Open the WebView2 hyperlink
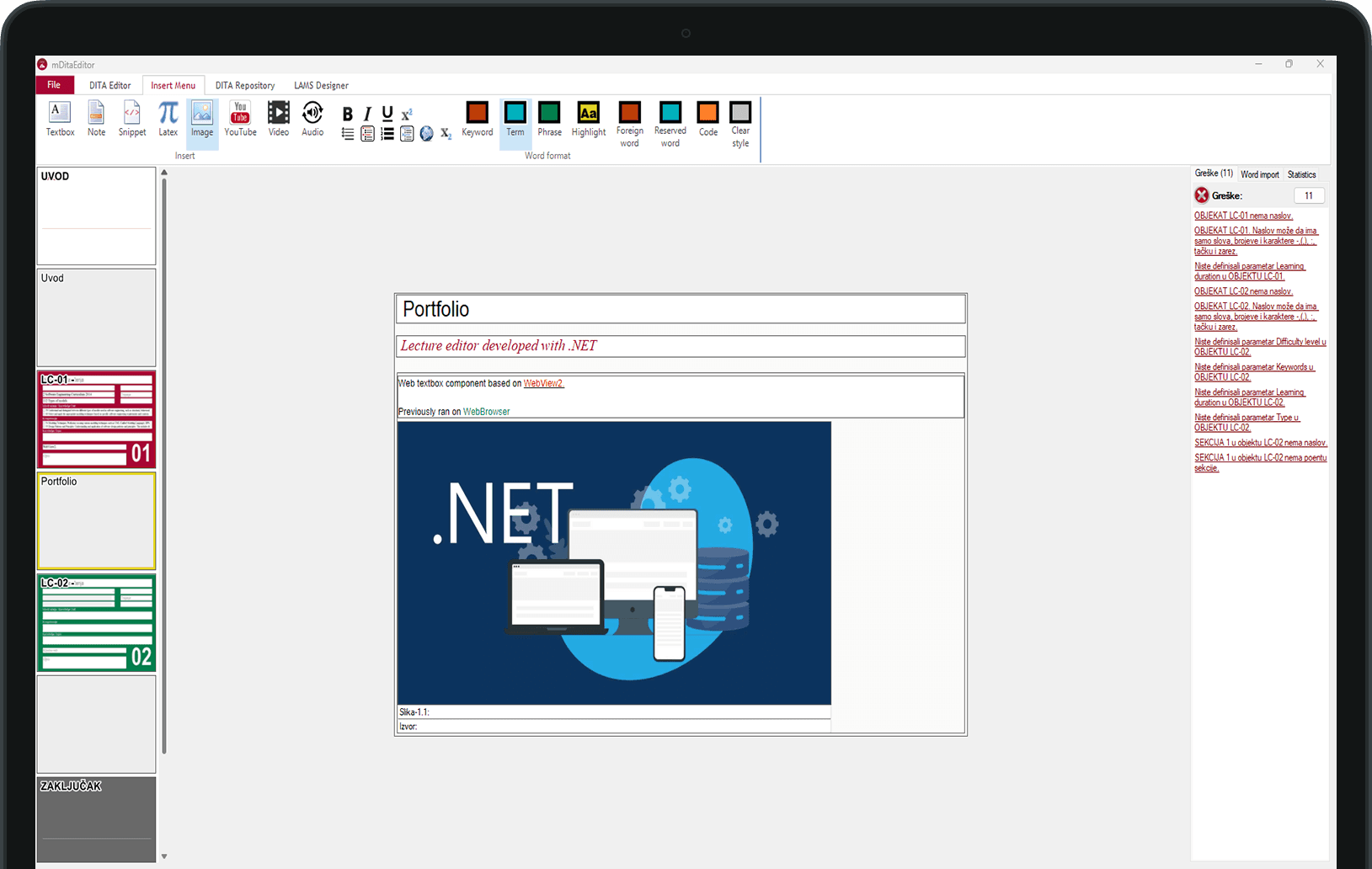Viewport: 1372px width, 869px height. point(542,382)
